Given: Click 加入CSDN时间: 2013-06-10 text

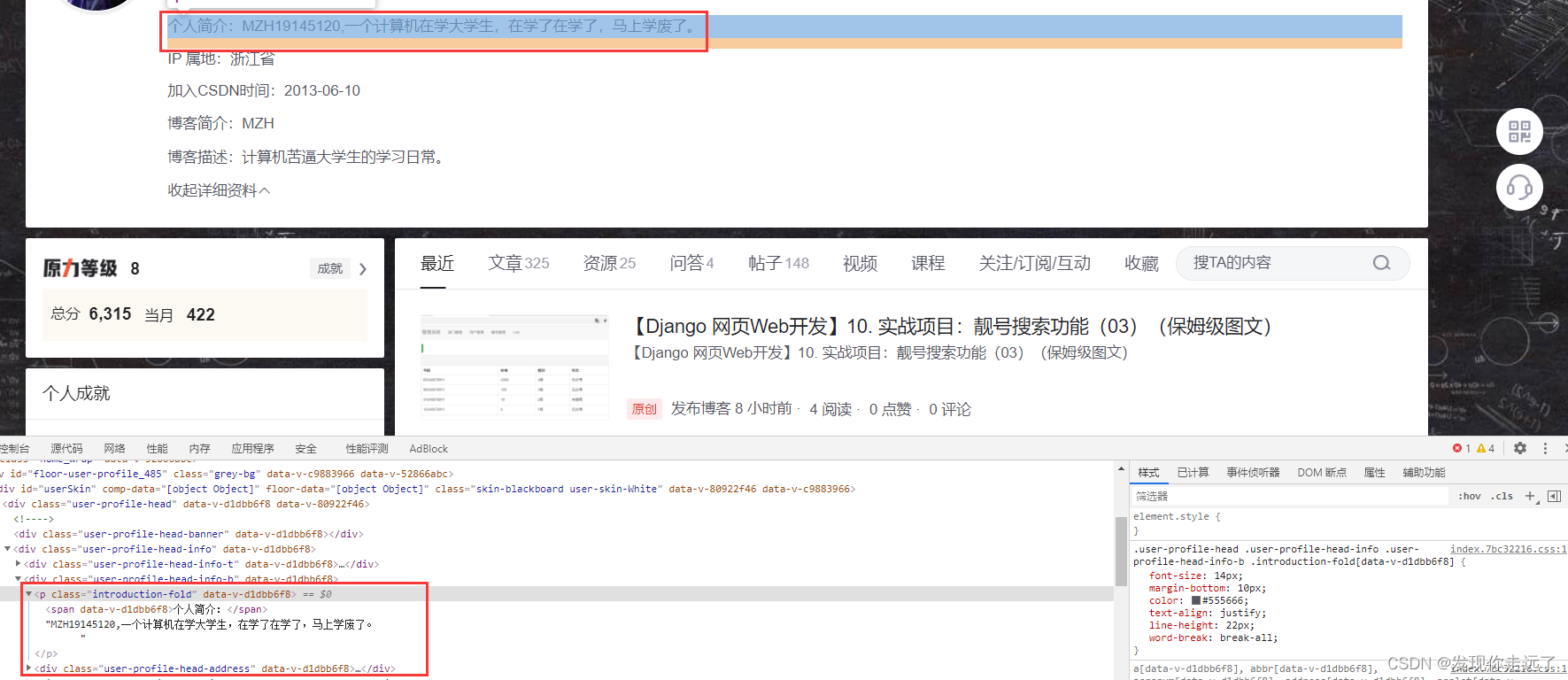Looking at the screenshot, I should tap(264, 90).
